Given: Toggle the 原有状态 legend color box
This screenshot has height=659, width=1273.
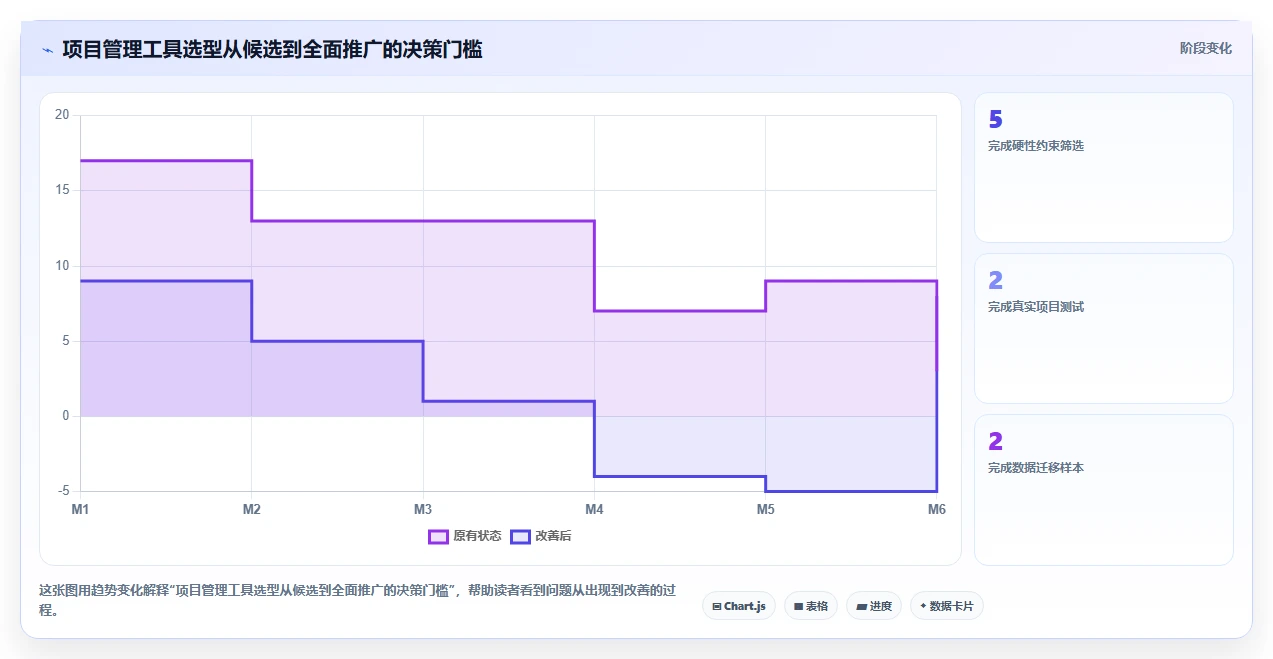Looking at the screenshot, I should point(438,536).
